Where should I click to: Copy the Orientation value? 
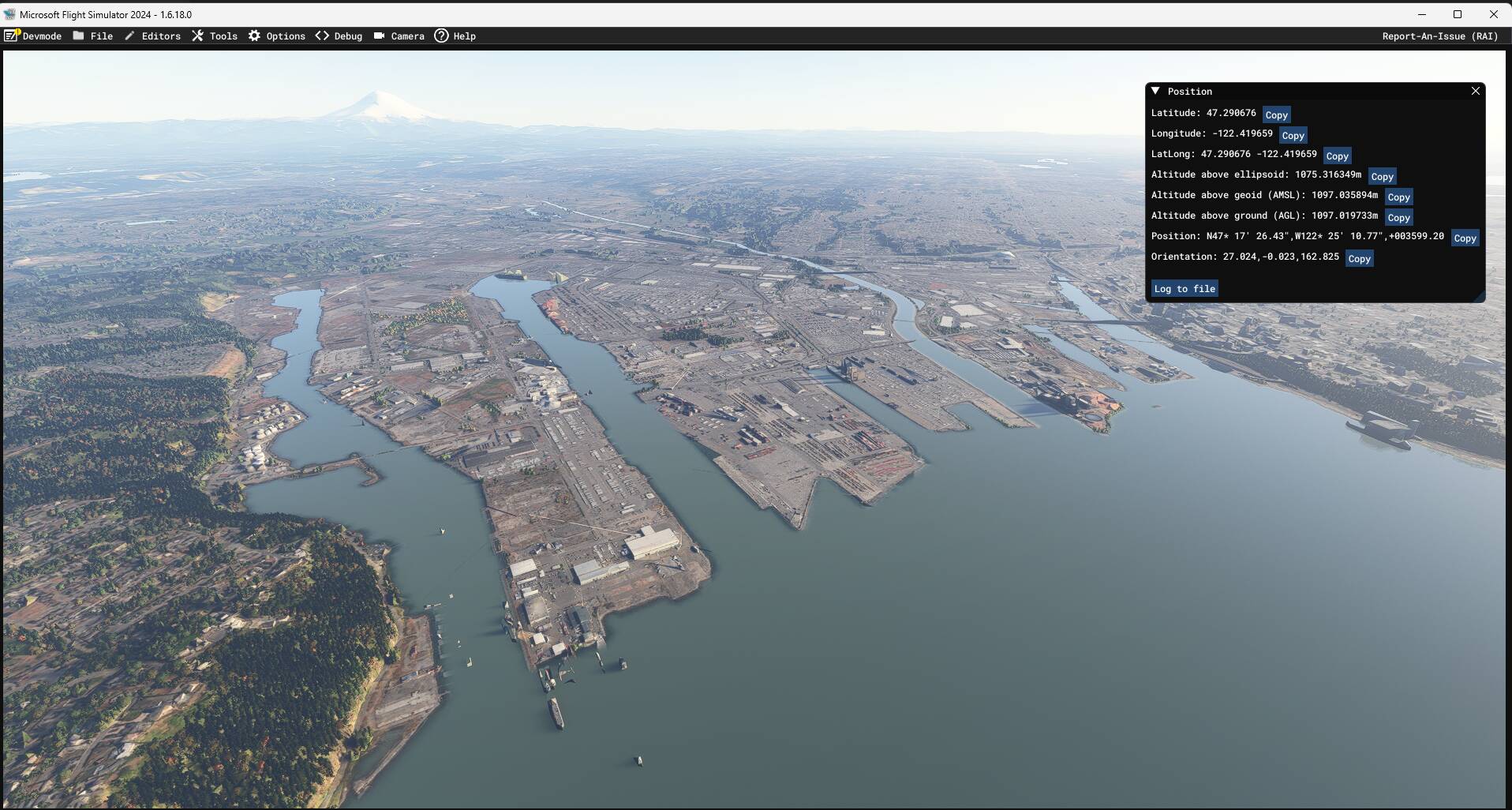[1358, 259]
